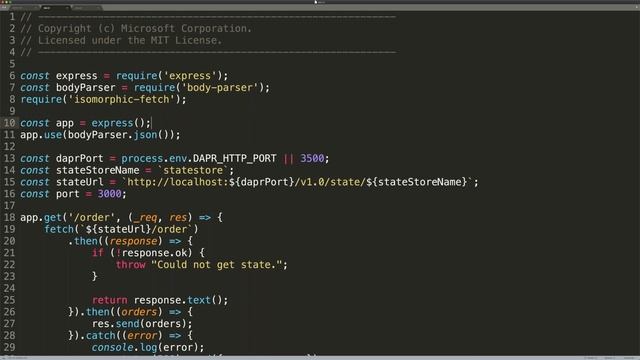Click the return response.text() statement

(x=160, y=301)
